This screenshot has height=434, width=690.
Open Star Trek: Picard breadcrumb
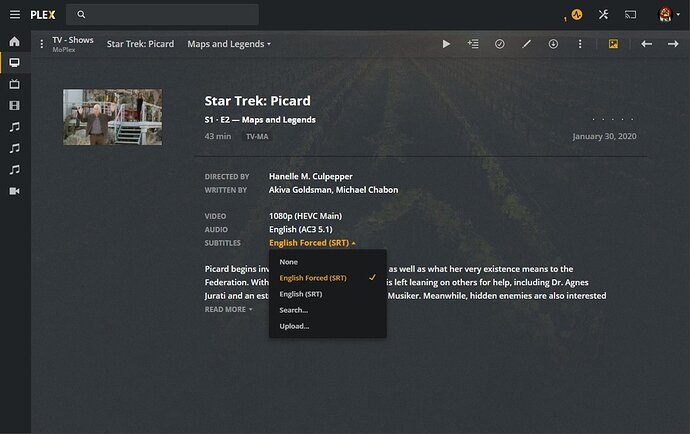[140, 44]
